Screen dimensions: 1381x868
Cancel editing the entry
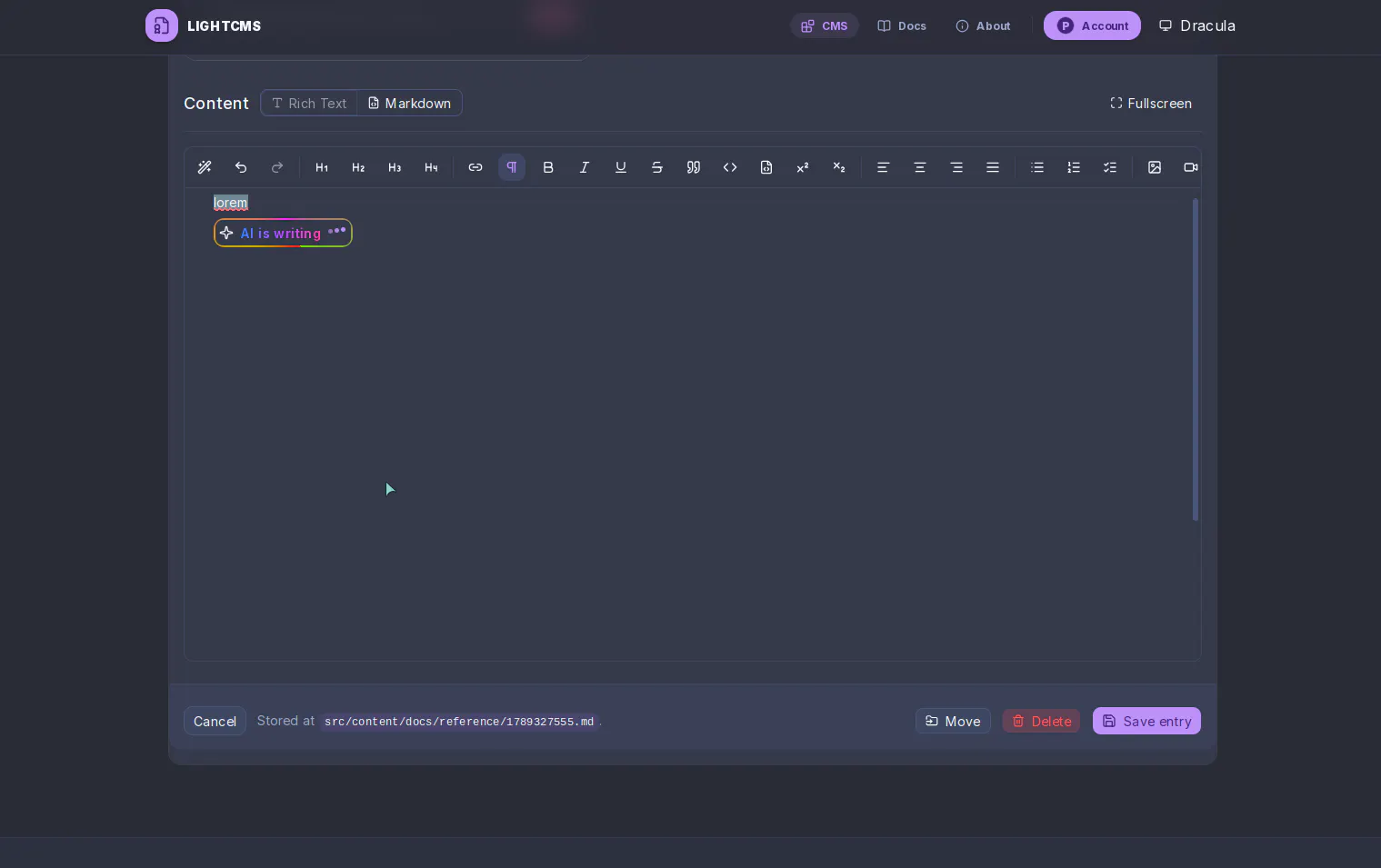pos(215,722)
